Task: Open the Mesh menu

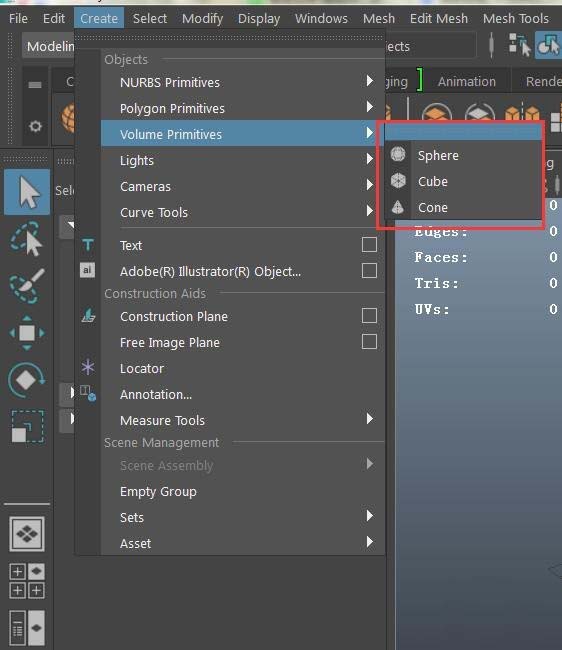Action: point(379,18)
